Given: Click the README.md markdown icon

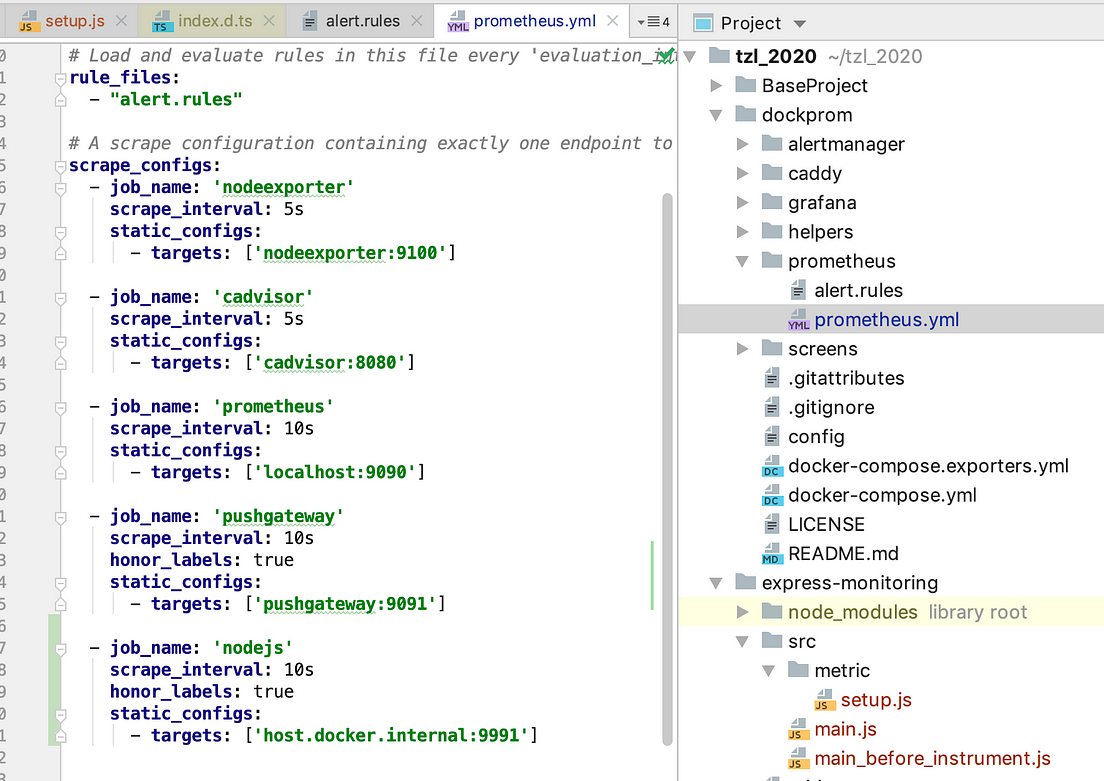Looking at the screenshot, I should (x=772, y=554).
